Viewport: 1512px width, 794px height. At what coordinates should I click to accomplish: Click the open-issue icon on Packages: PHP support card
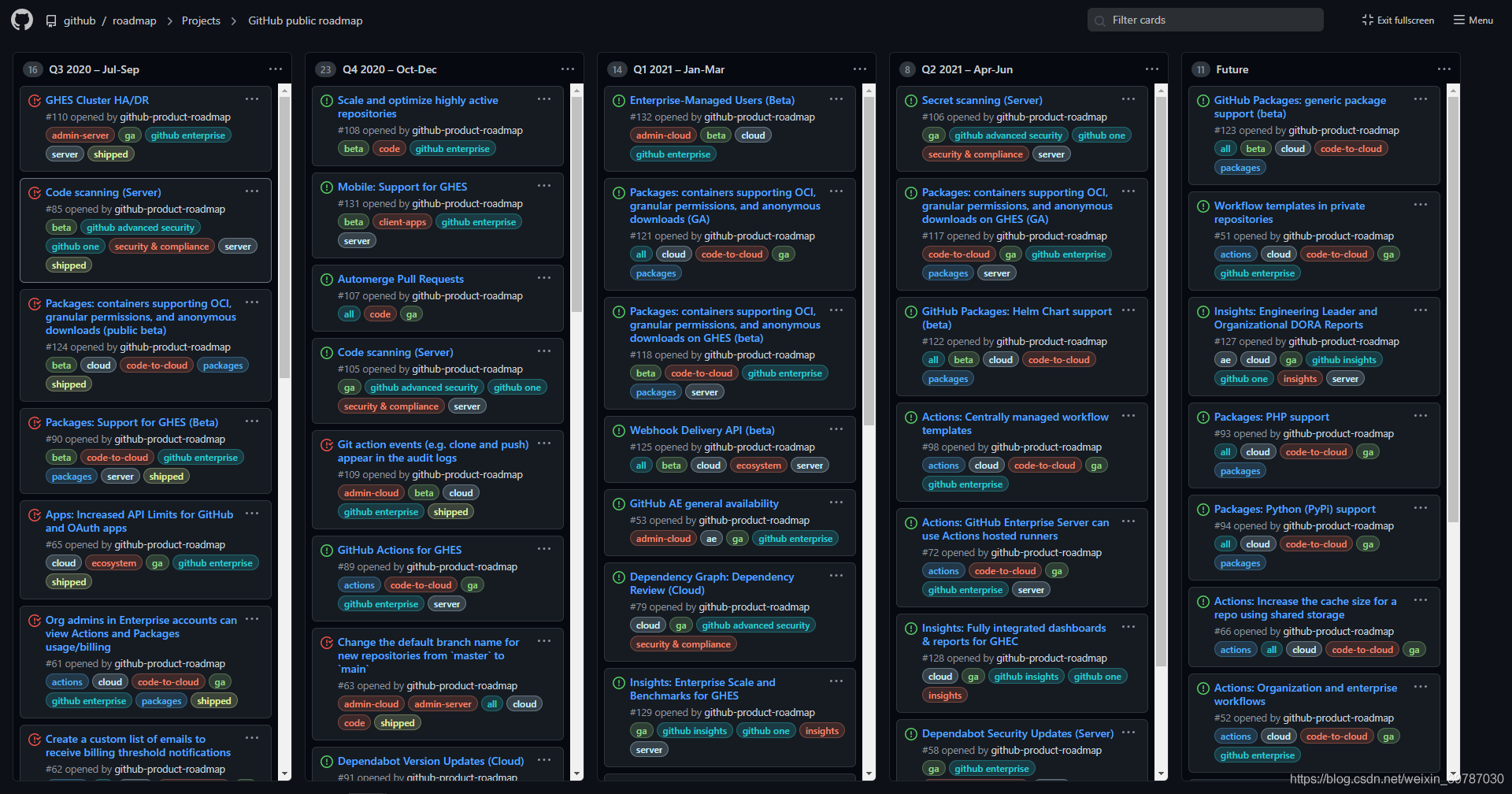(1203, 417)
